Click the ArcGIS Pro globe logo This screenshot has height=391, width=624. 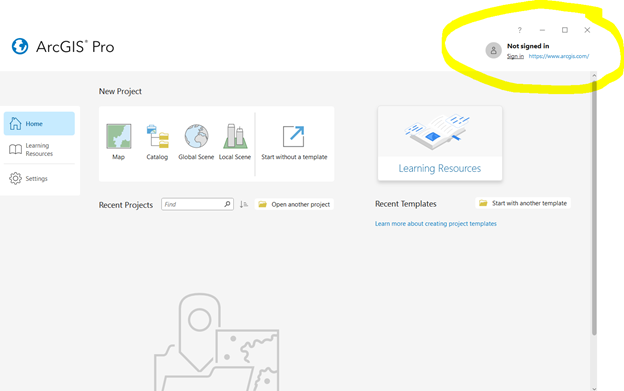20,46
